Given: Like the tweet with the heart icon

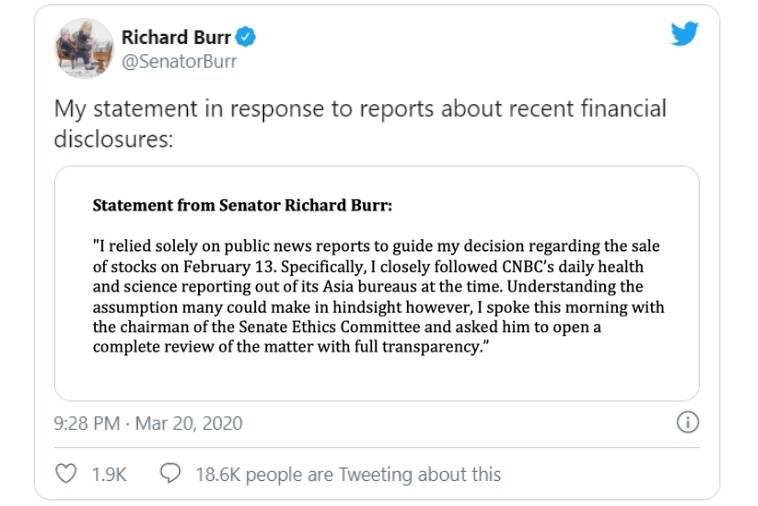Looking at the screenshot, I should click(x=66, y=474).
